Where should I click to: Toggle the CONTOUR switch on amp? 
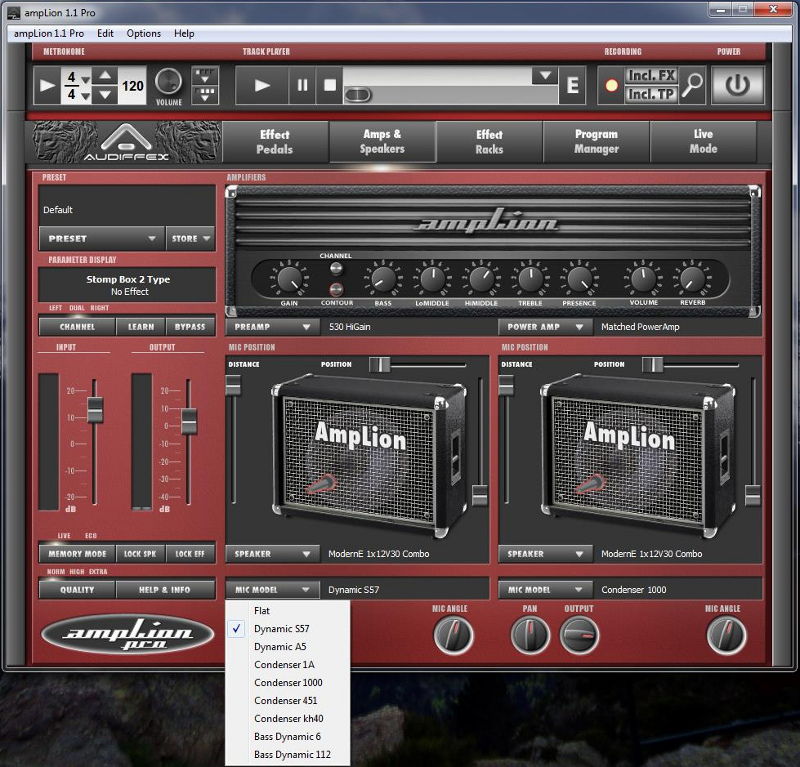pyautogui.click(x=336, y=289)
